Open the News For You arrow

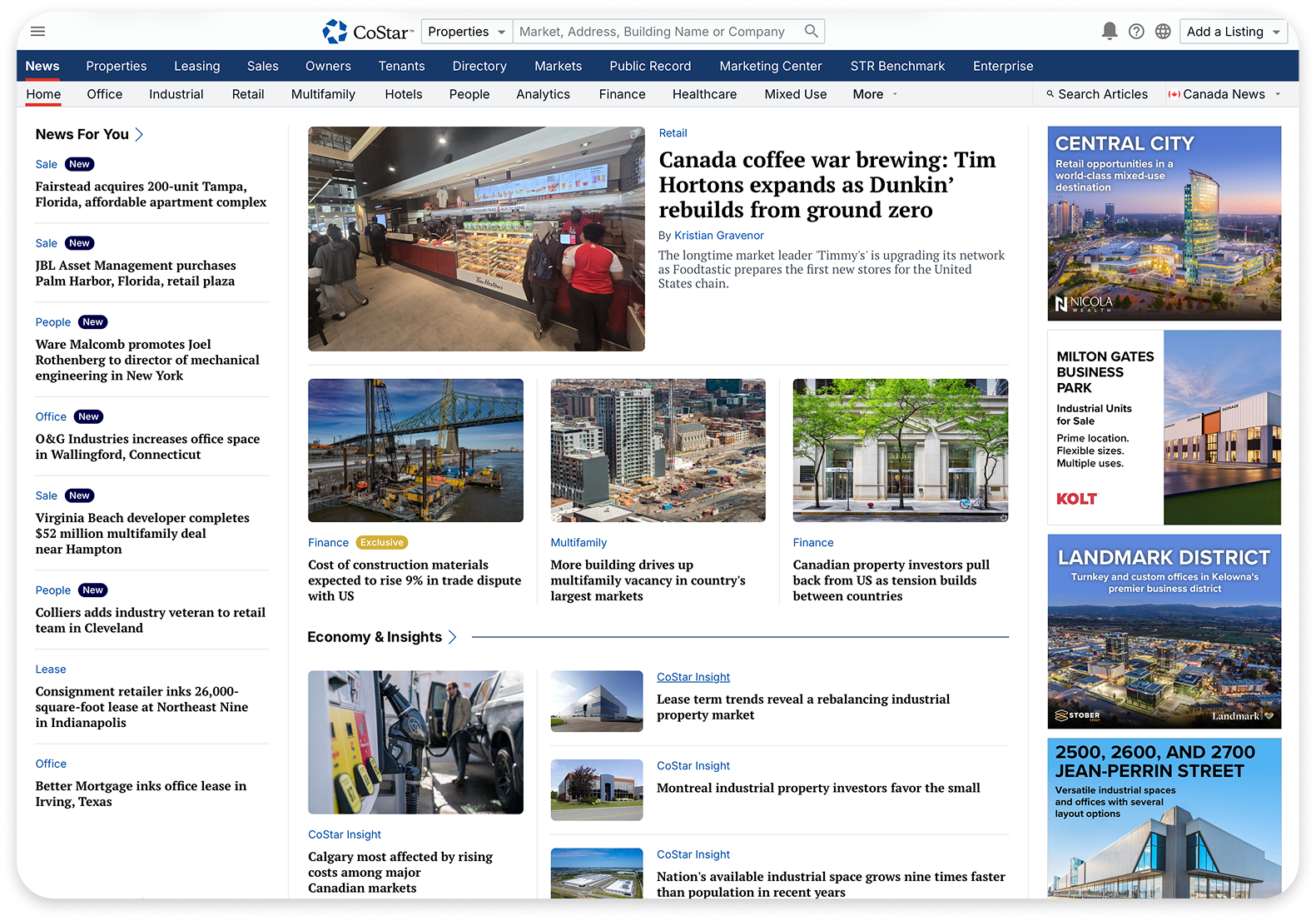click(139, 134)
